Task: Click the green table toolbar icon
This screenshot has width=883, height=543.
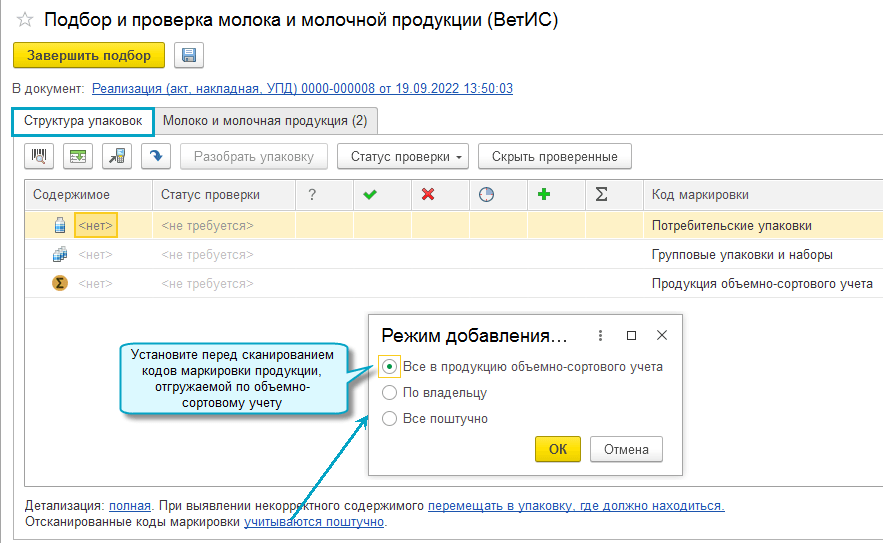Action: click(78, 156)
